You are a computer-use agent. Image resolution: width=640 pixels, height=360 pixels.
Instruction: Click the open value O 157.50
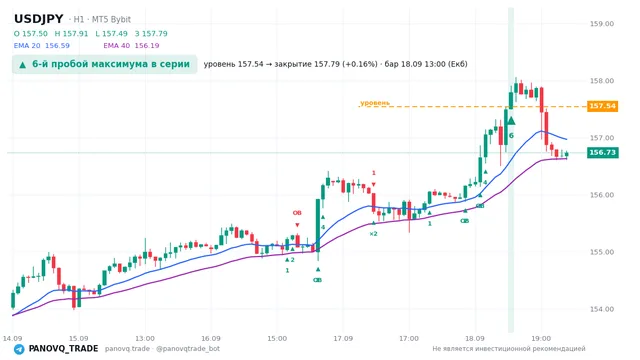(31, 33)
